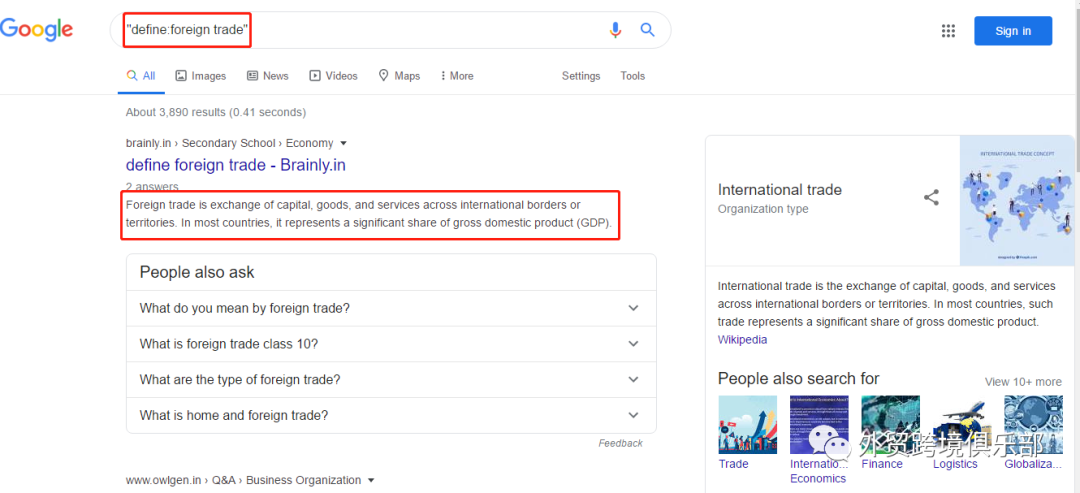
Task: Expand 'What is home and foreign trade?'
Action: pos(391,415)
